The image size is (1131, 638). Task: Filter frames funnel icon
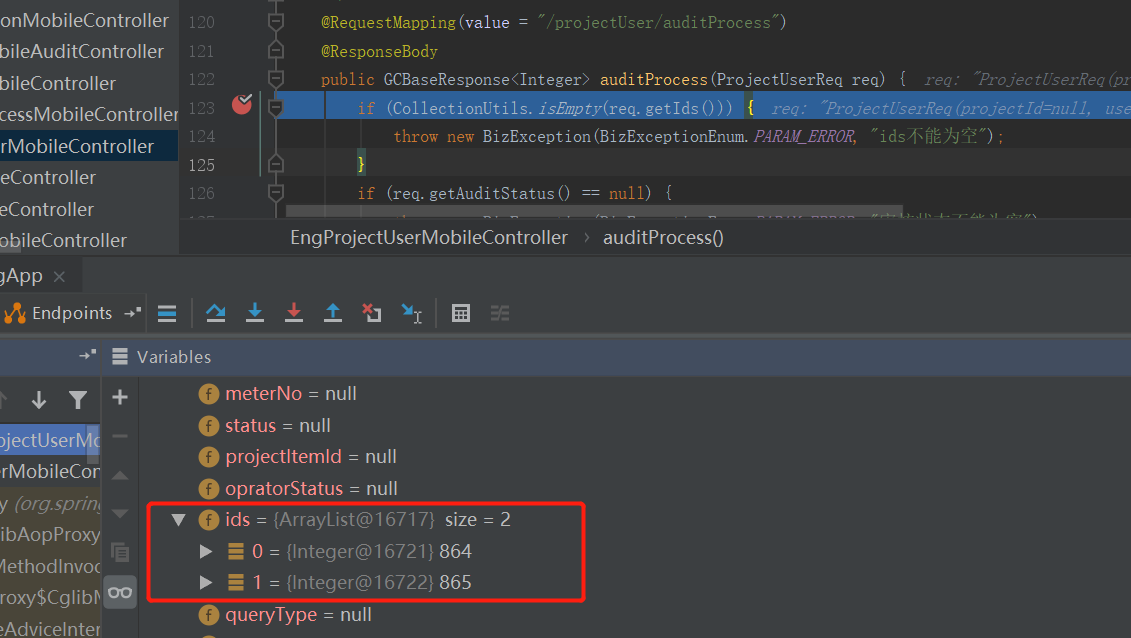[x=78, y=399]
